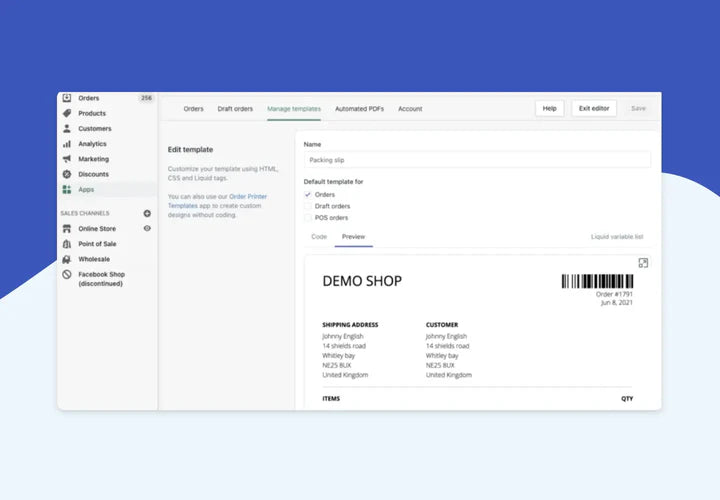This screenshot has width=720, height=500.
Task: Check the POS orders checkbox
Action: pyautogui.click(x=308, y=217)
